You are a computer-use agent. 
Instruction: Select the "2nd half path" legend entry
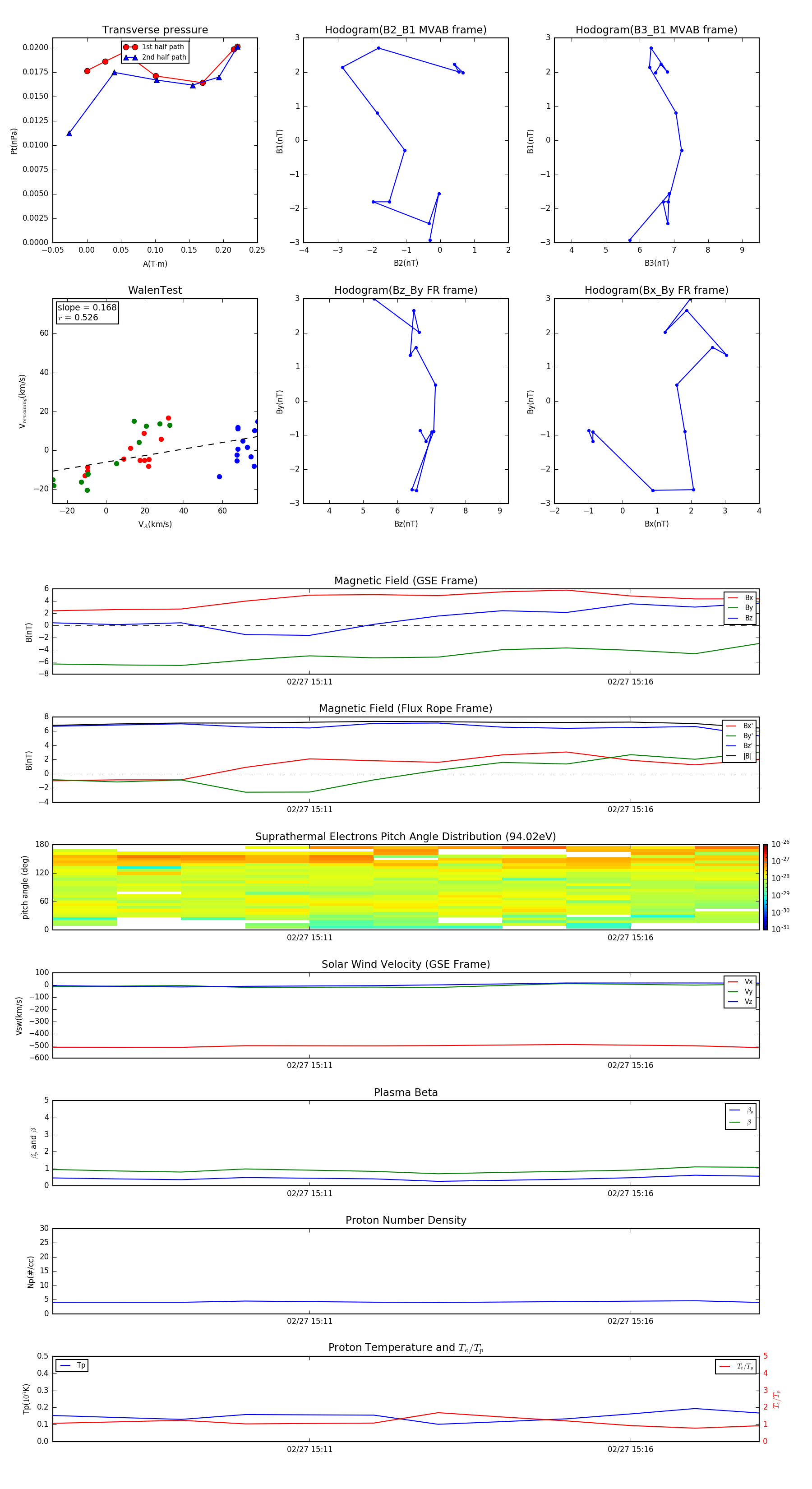tap(154, 57)
